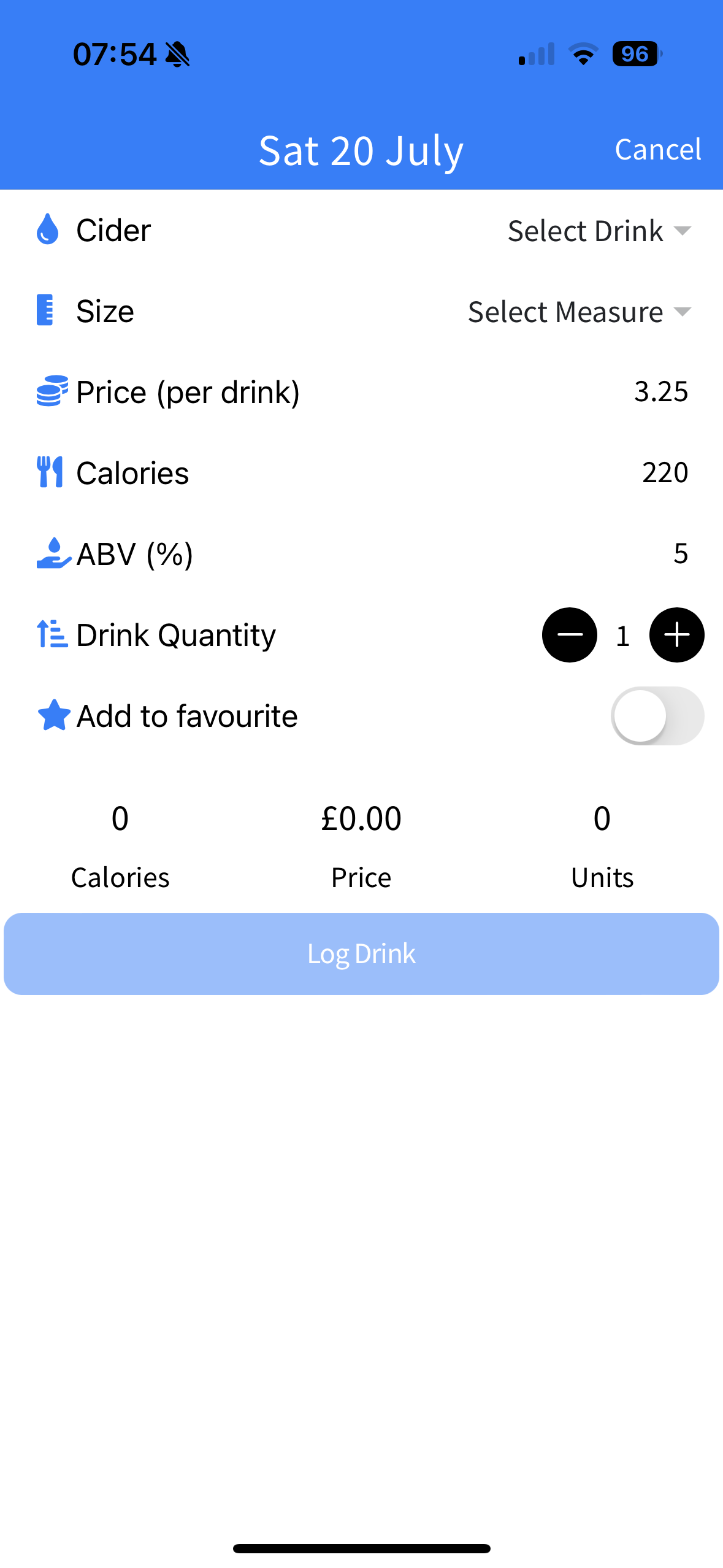The image size is (723, 1568).
Task: Tap the sort icon beside Drink Quantity
Action: tap(52, 634)
